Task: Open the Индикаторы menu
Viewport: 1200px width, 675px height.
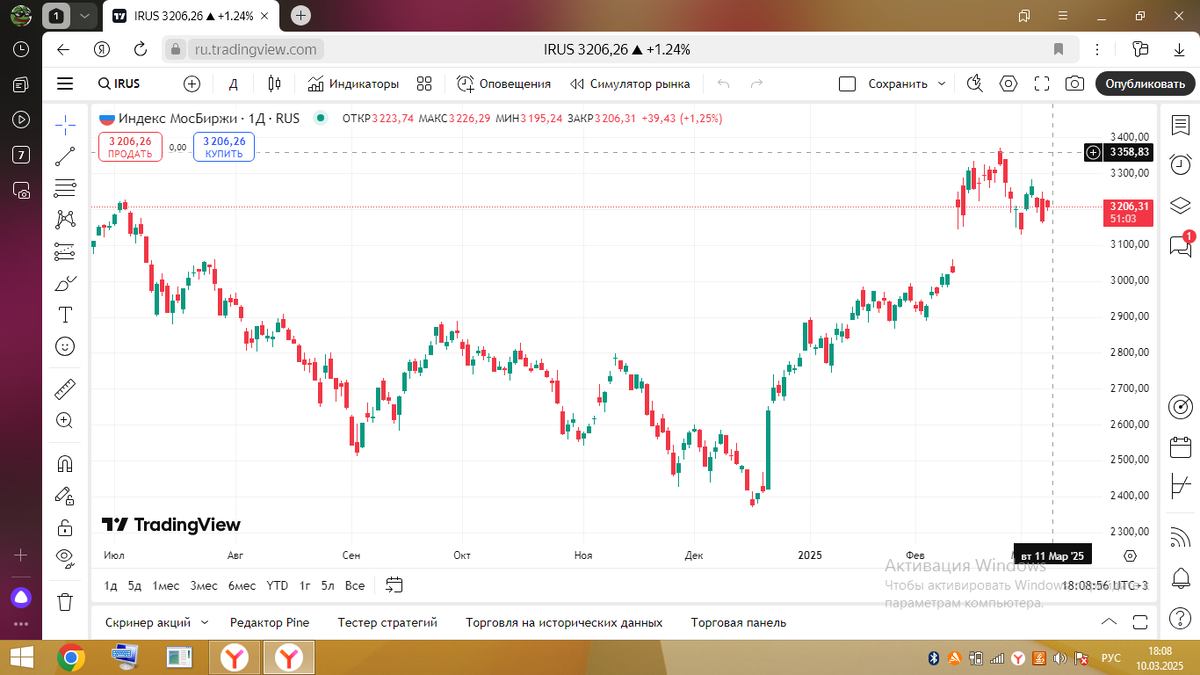Action: pos(353,84)
